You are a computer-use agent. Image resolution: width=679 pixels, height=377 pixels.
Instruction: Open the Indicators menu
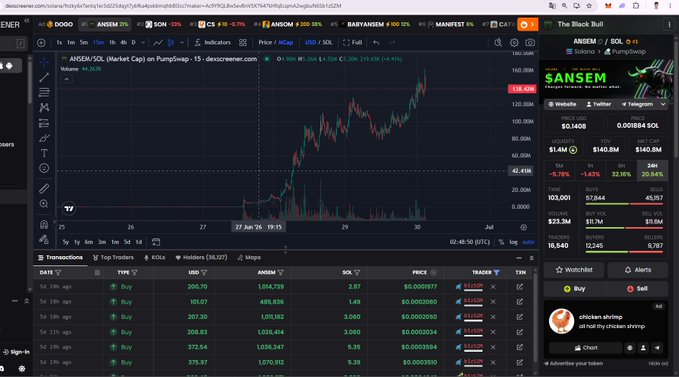(x=213, y=42)
